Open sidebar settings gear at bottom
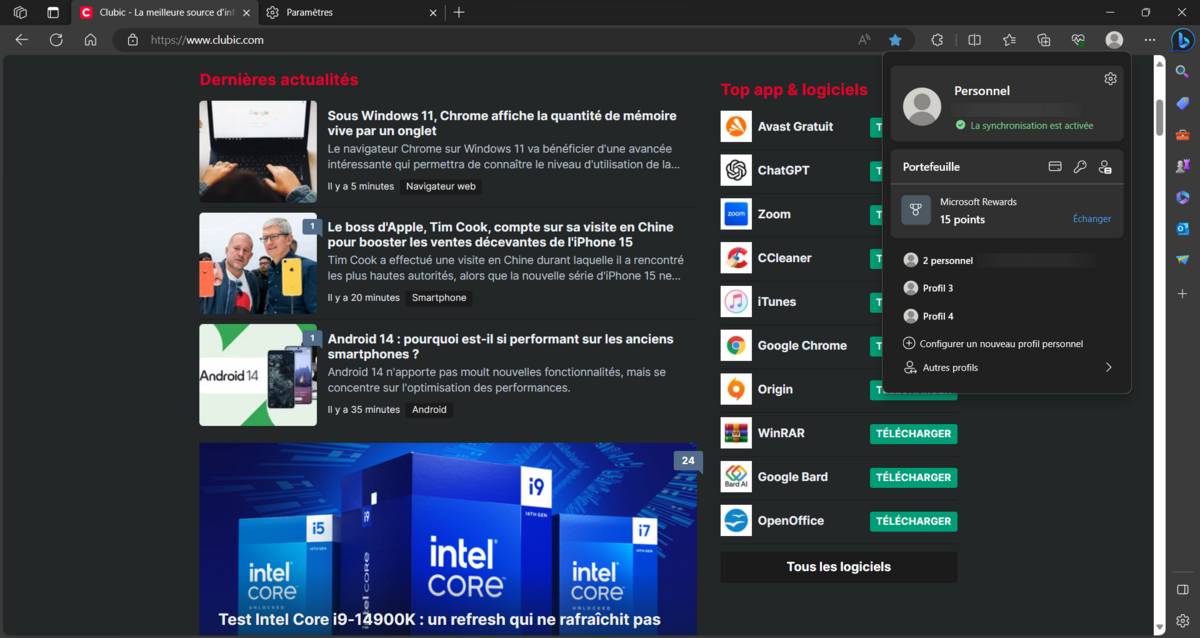 [1182, 620]
